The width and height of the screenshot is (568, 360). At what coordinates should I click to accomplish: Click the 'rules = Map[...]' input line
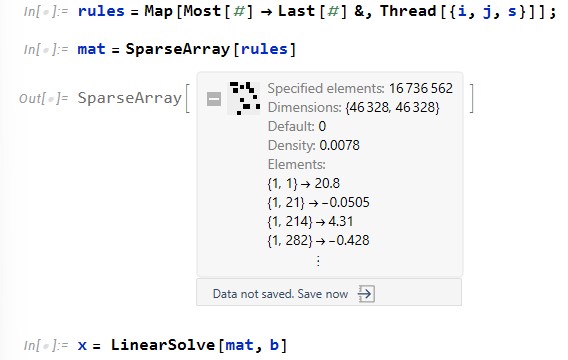click(x=317, y=11)
